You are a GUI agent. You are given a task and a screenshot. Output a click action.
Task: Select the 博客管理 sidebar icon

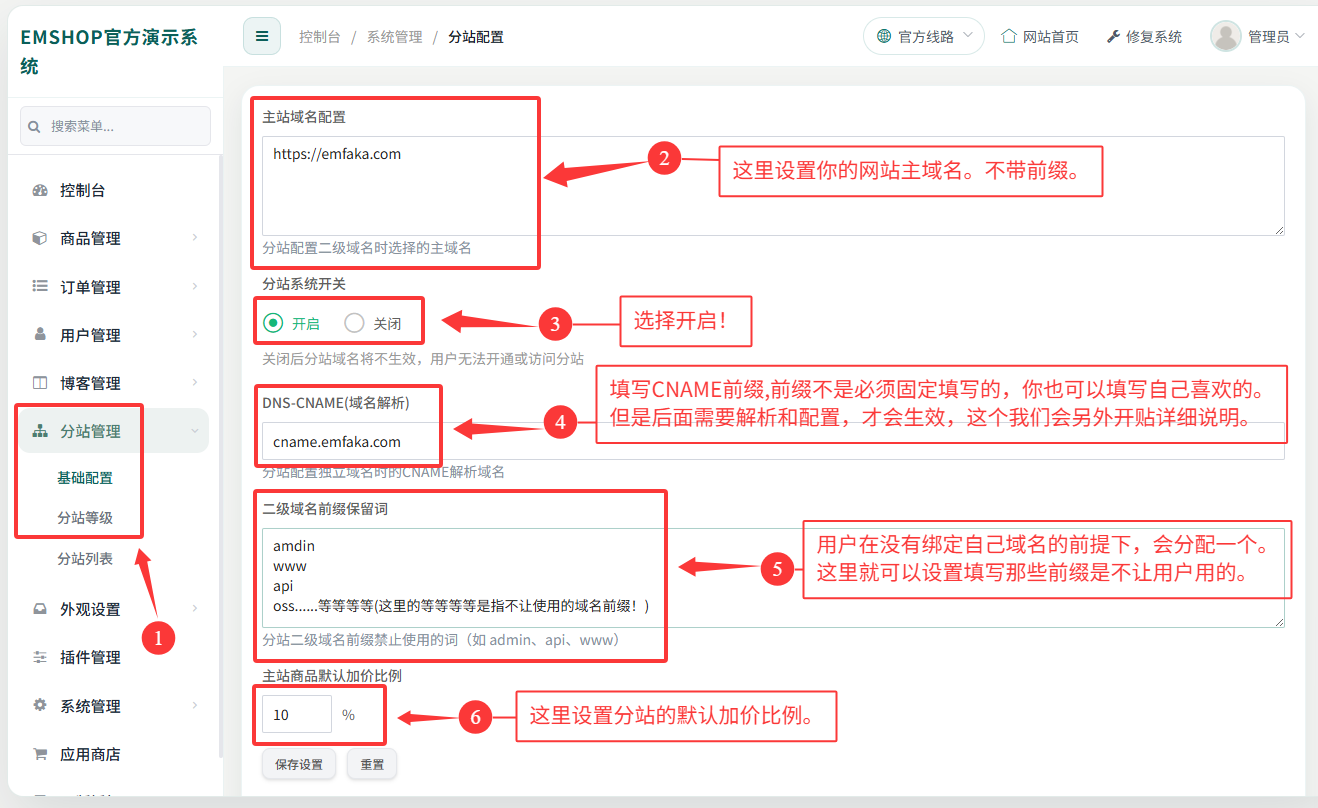pos(38,382)
